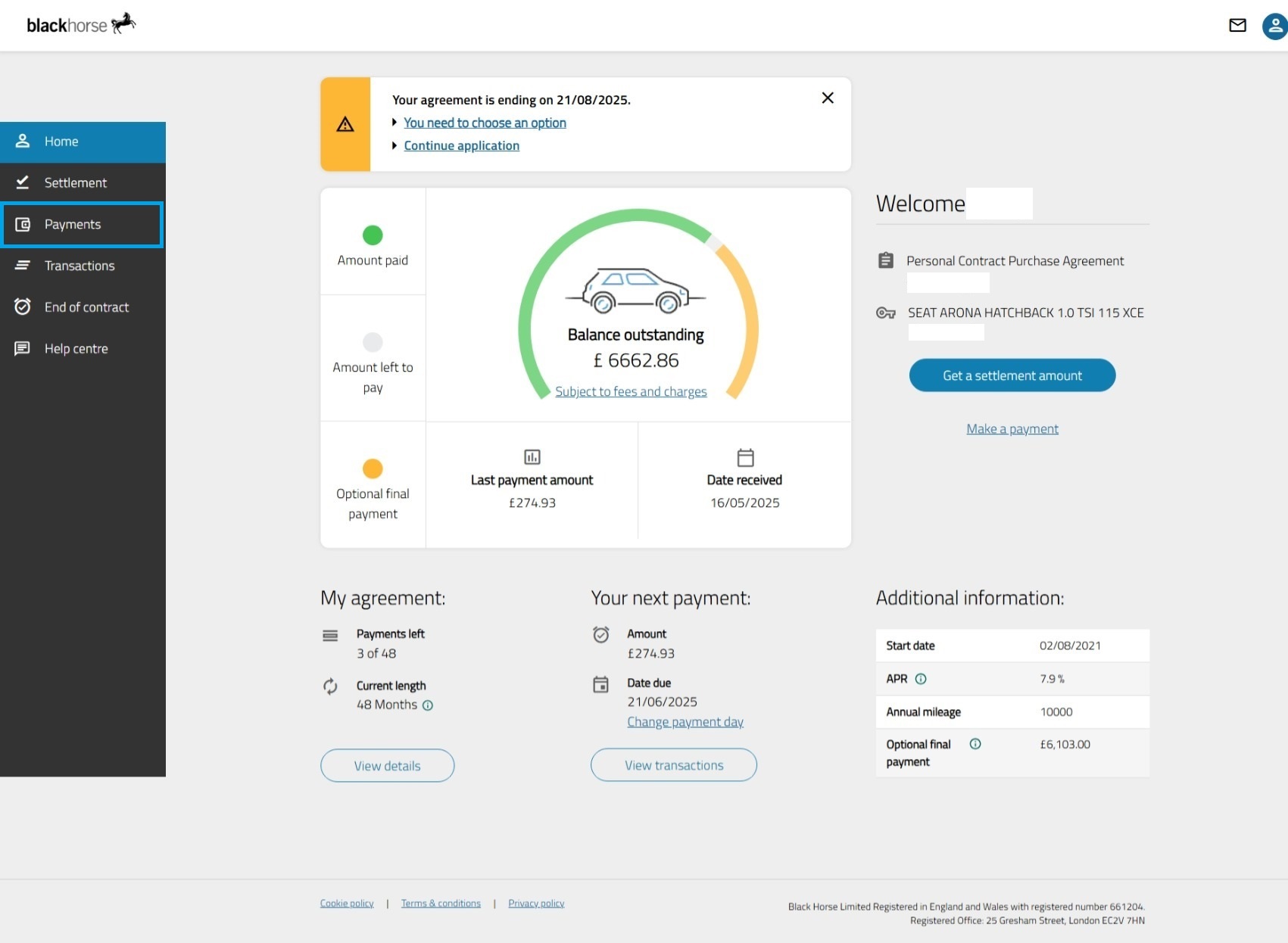This screenshot has width=1288, height=943.
Task: Open 'You need to choose an option' link
Action: pyautogui.click(x=485, y=123)
